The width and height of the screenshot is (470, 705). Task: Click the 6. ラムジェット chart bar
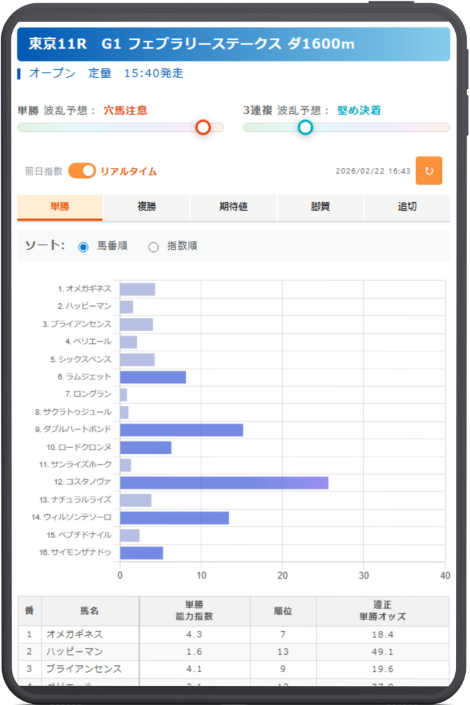(153, 377)
